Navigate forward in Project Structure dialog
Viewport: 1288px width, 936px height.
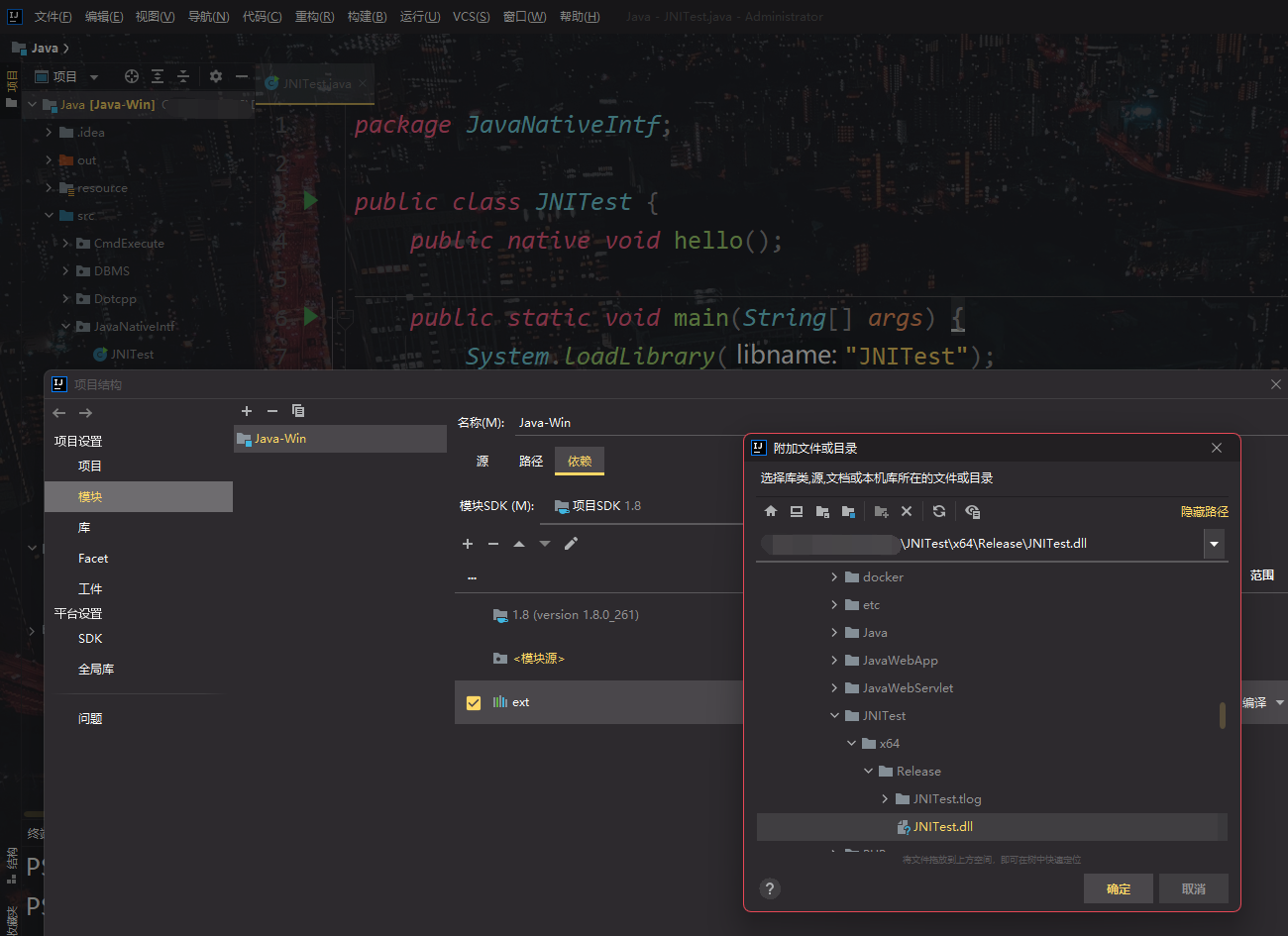tap(85, 413)
